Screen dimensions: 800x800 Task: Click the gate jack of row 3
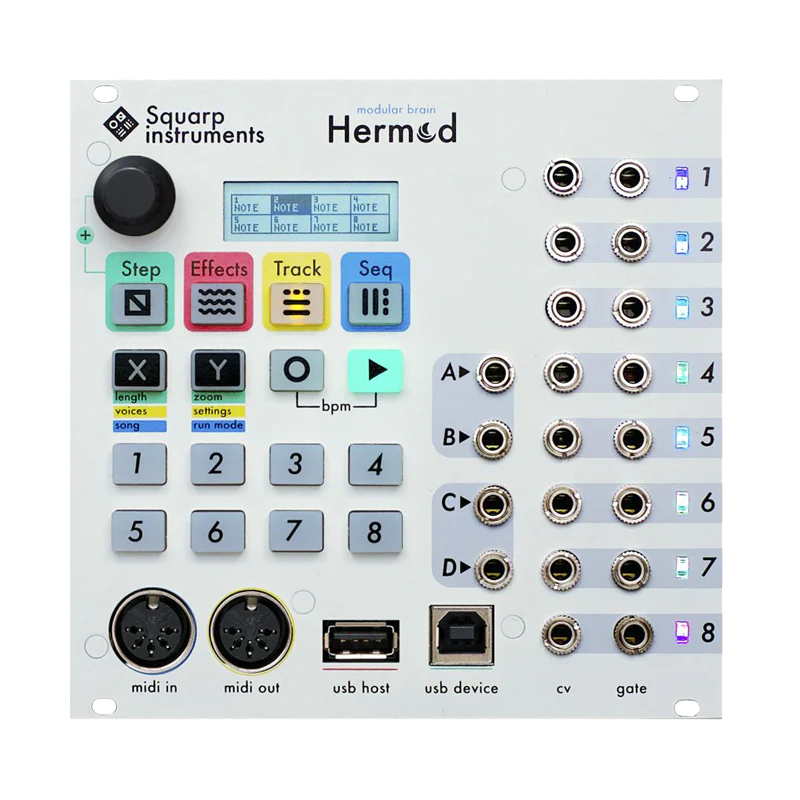tap(632, 308)
